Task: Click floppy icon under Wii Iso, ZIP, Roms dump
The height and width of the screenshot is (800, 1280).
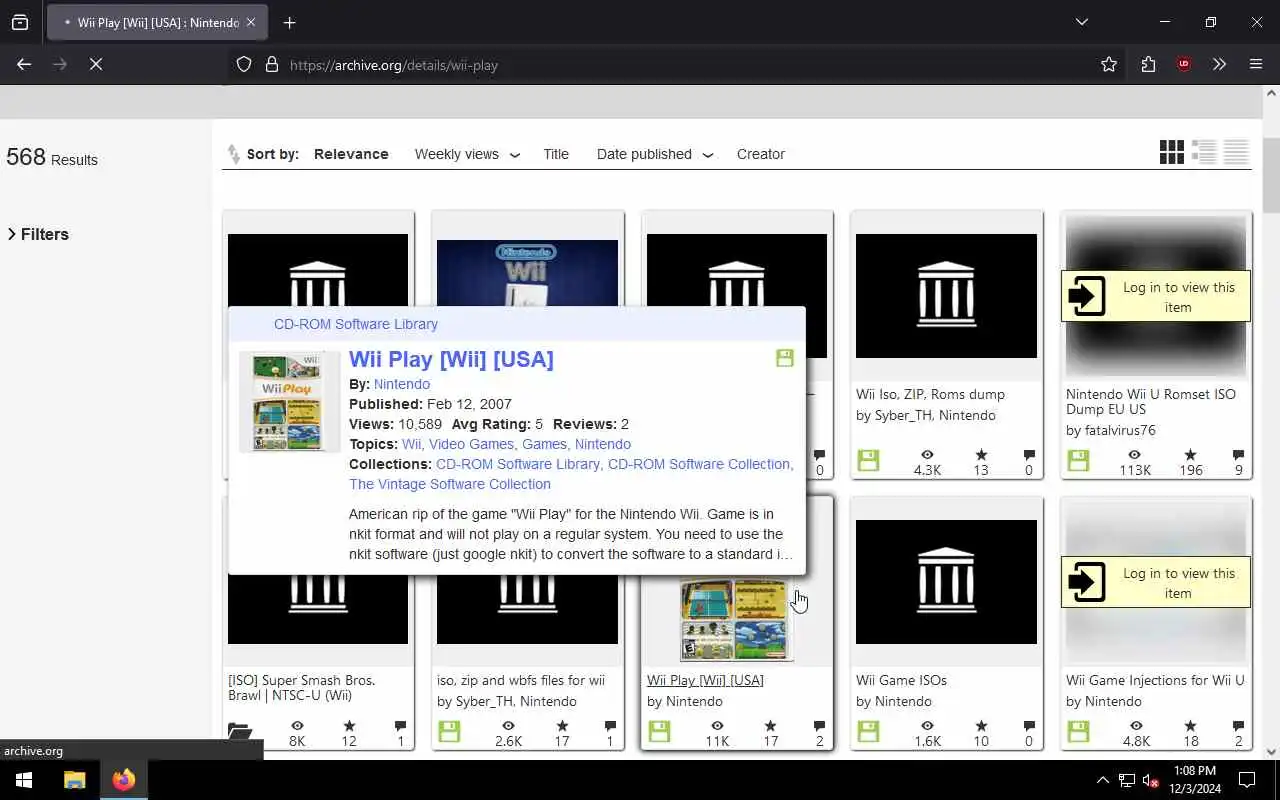Action: (868, 461)
